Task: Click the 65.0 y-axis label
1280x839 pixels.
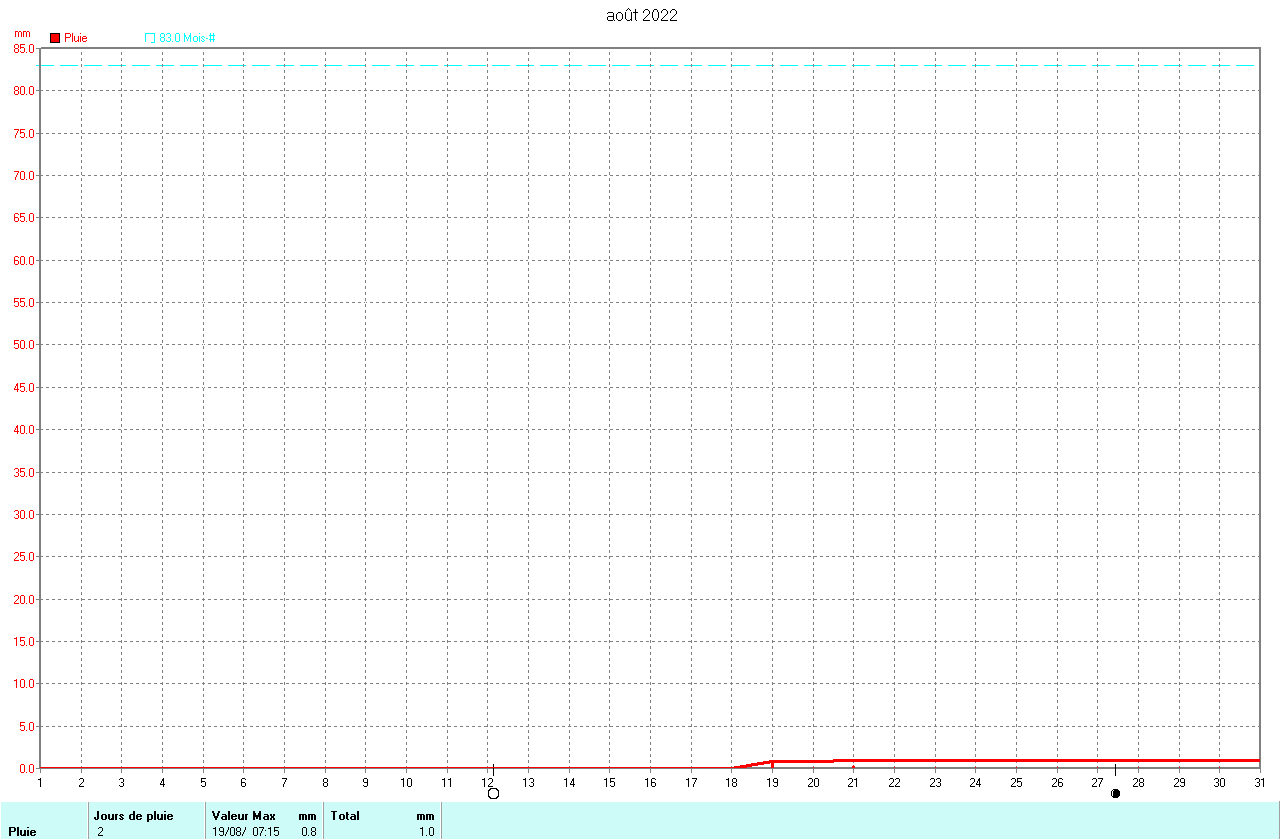Action: tap(24, 218)
